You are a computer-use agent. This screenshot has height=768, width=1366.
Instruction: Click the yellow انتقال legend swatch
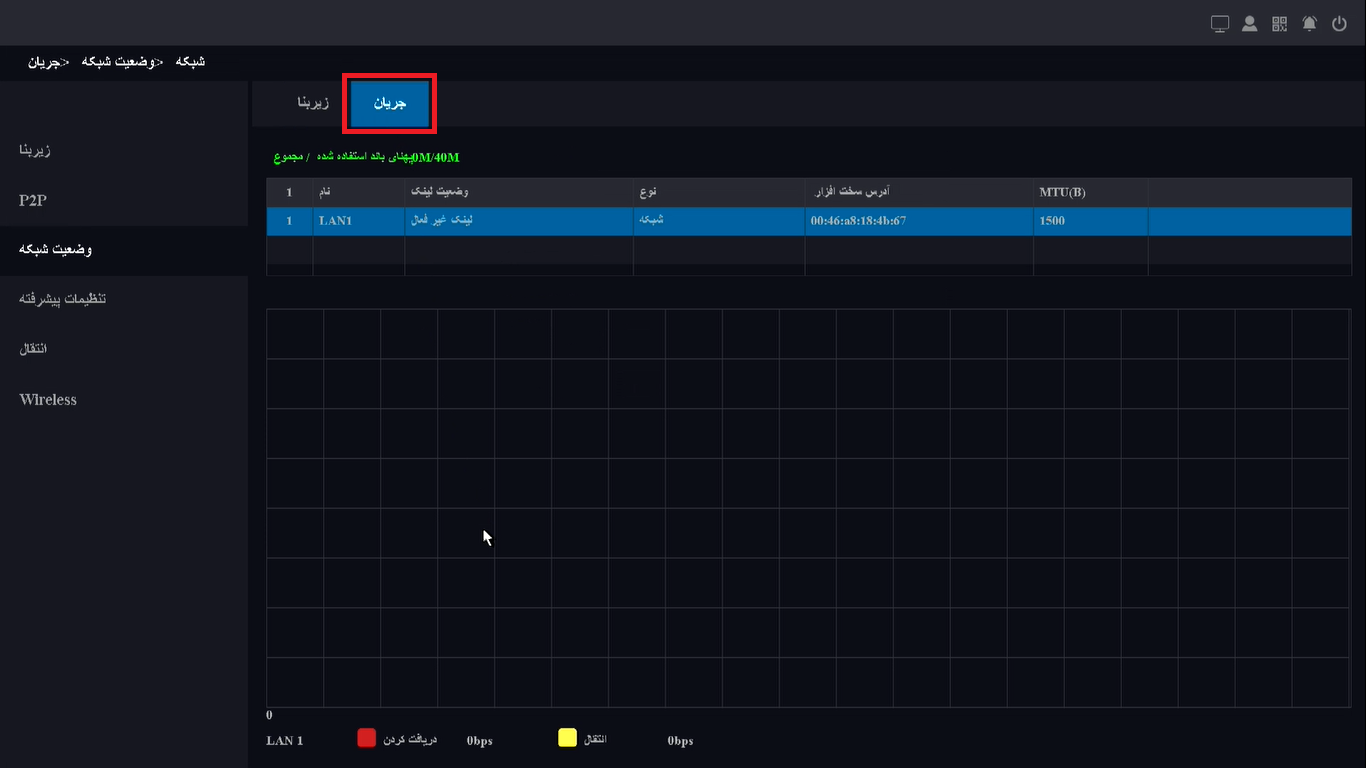click(x=567, y=738)
